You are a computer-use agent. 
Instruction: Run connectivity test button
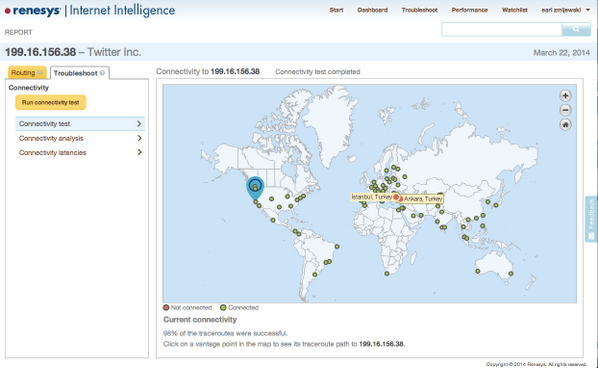pos(50,103)
